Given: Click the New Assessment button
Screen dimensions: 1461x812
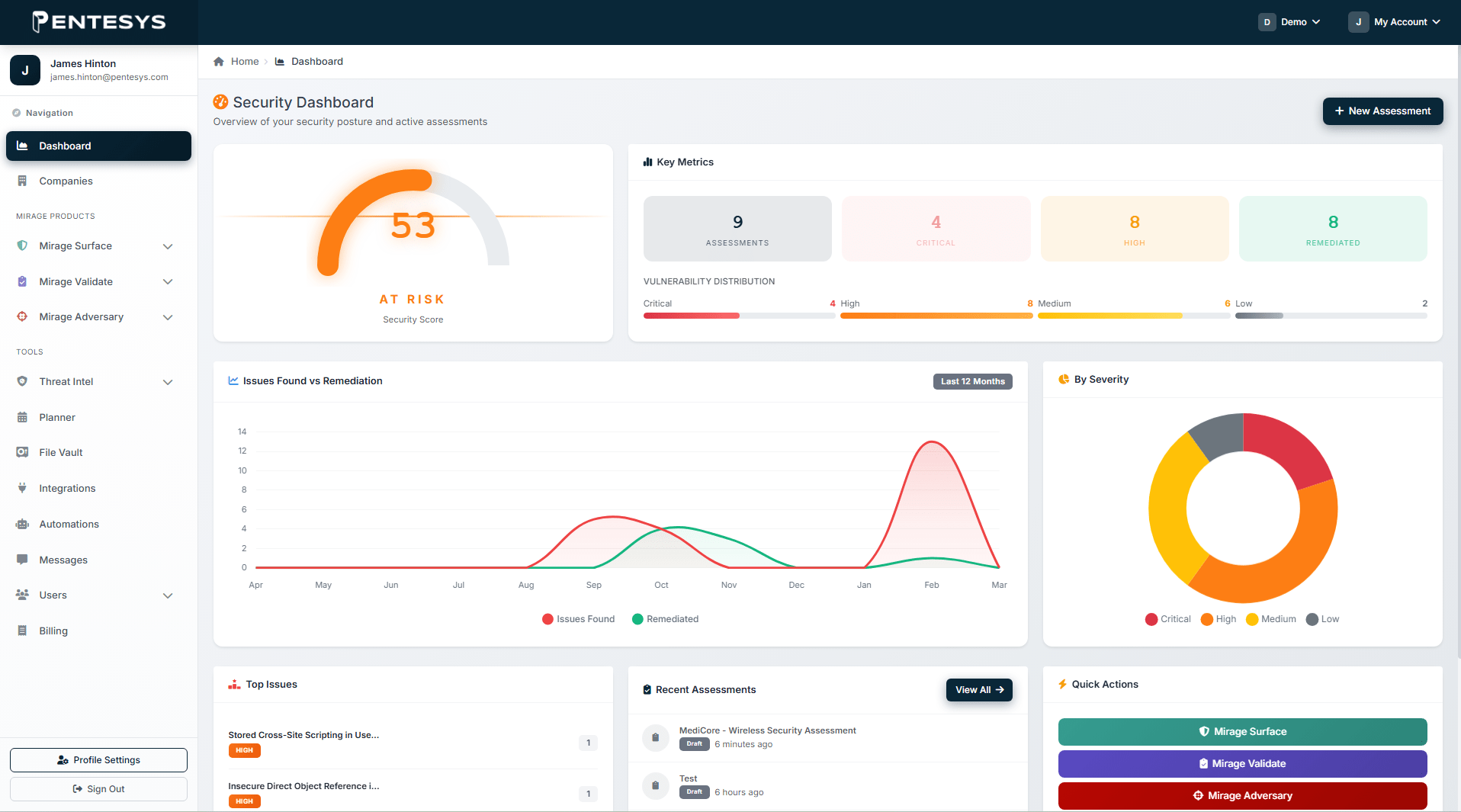Looking at the screenshot, I should click(1382, 111).
